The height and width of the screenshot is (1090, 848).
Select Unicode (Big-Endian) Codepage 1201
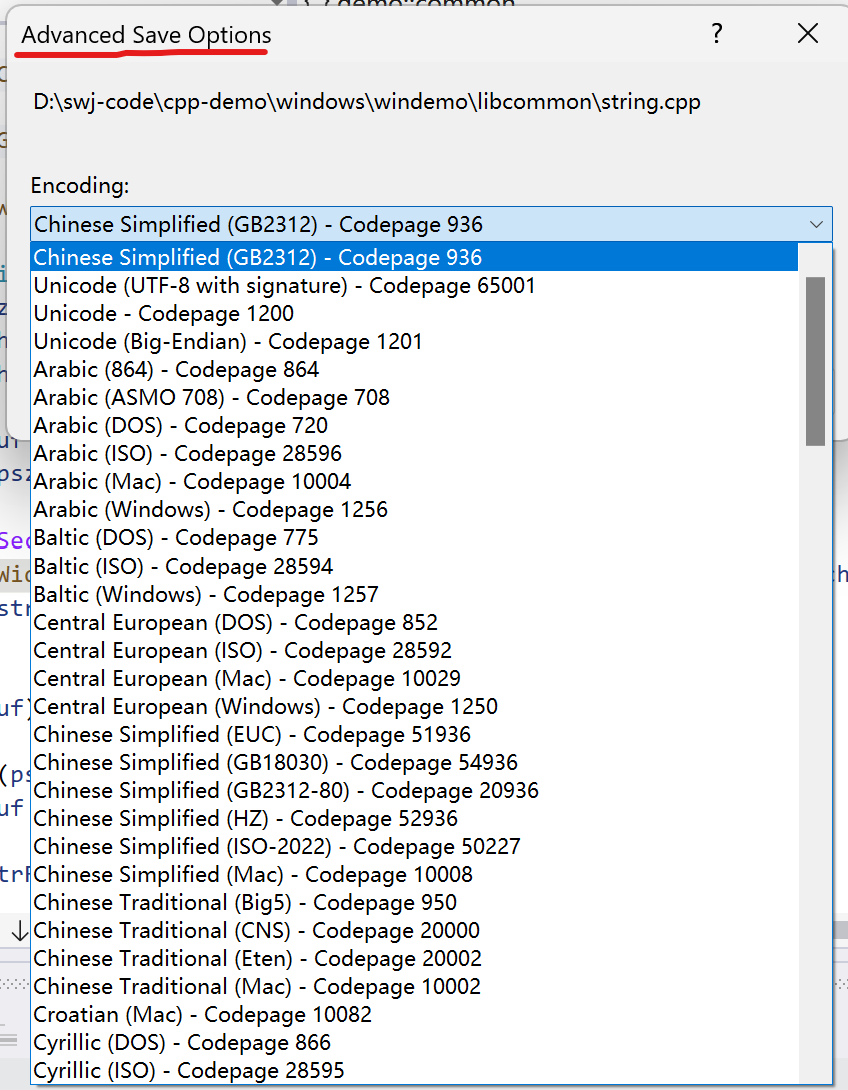coord(228,342)
